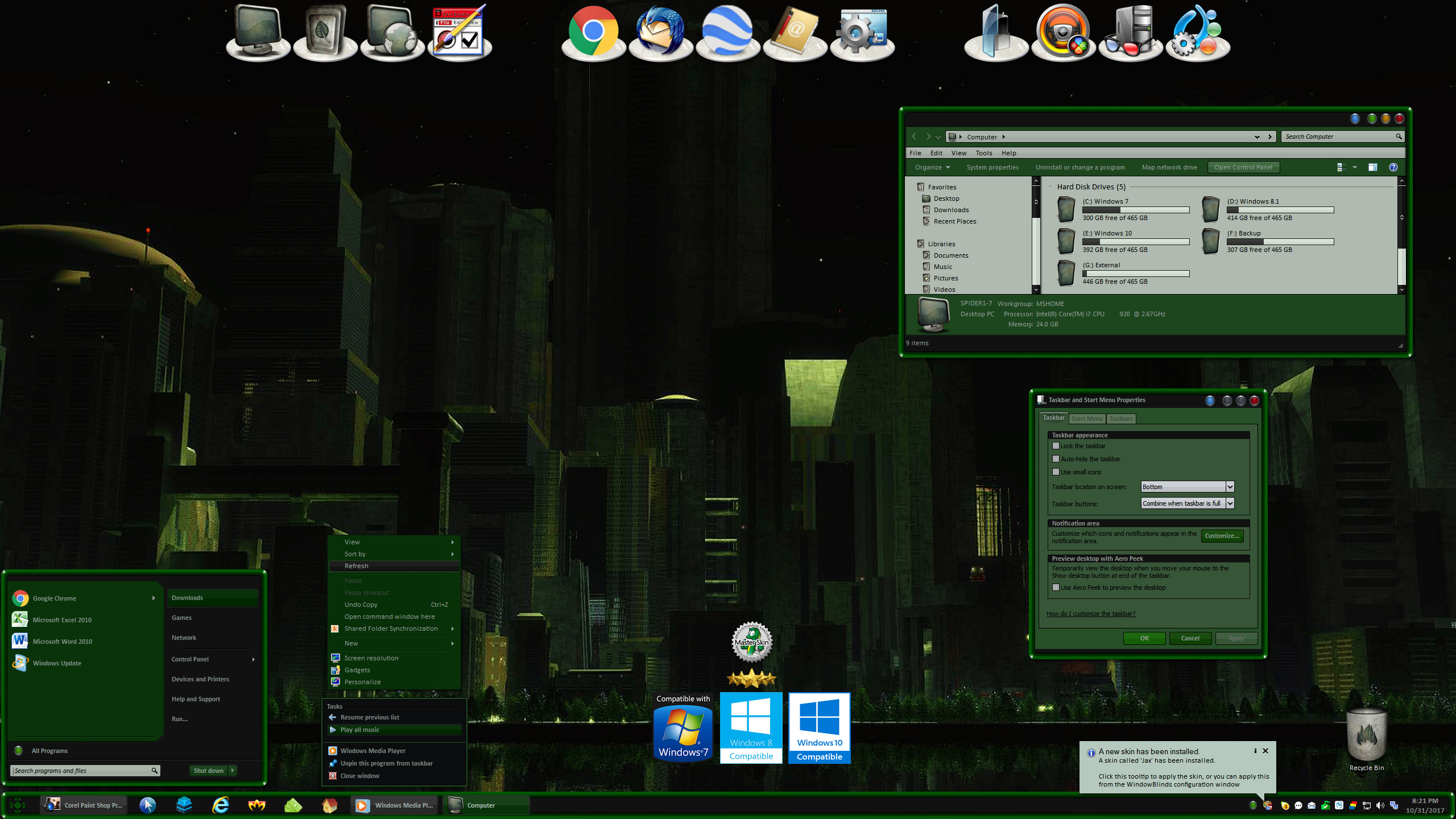Select Refresh in the context menu

click(x=356, y=566)
